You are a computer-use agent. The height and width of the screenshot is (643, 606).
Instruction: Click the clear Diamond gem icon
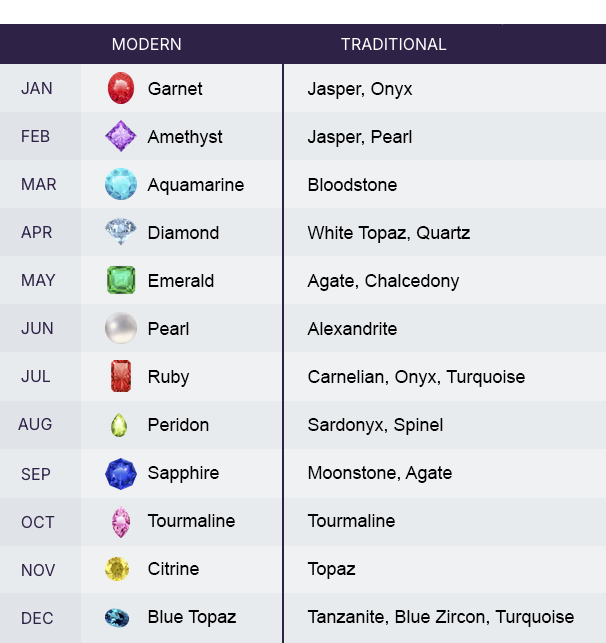[x=121, y=232]
